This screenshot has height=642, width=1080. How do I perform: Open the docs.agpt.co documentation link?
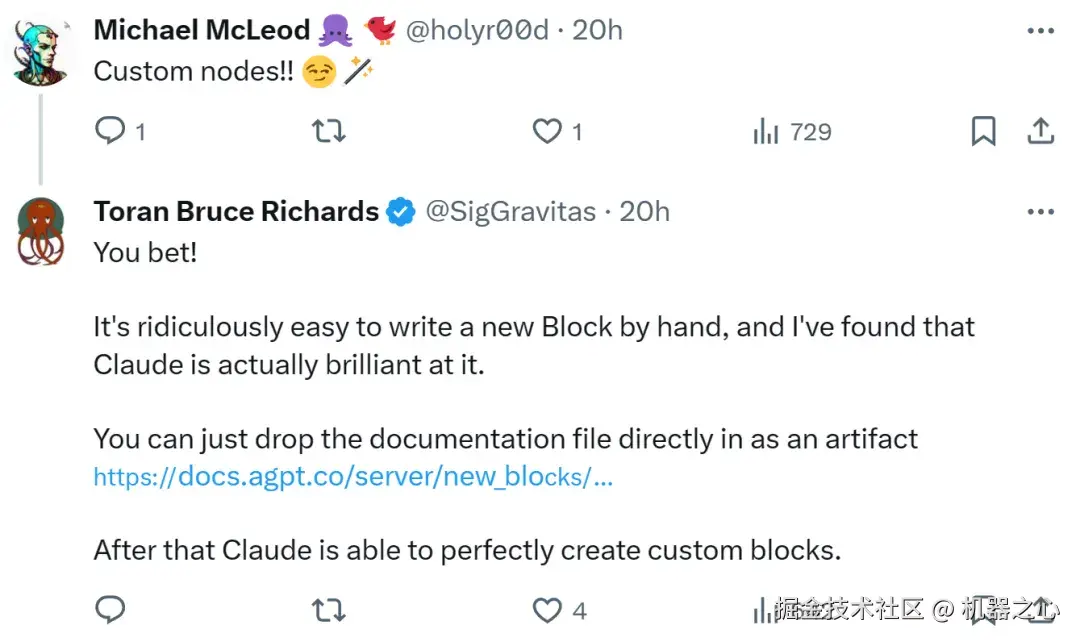353,477
